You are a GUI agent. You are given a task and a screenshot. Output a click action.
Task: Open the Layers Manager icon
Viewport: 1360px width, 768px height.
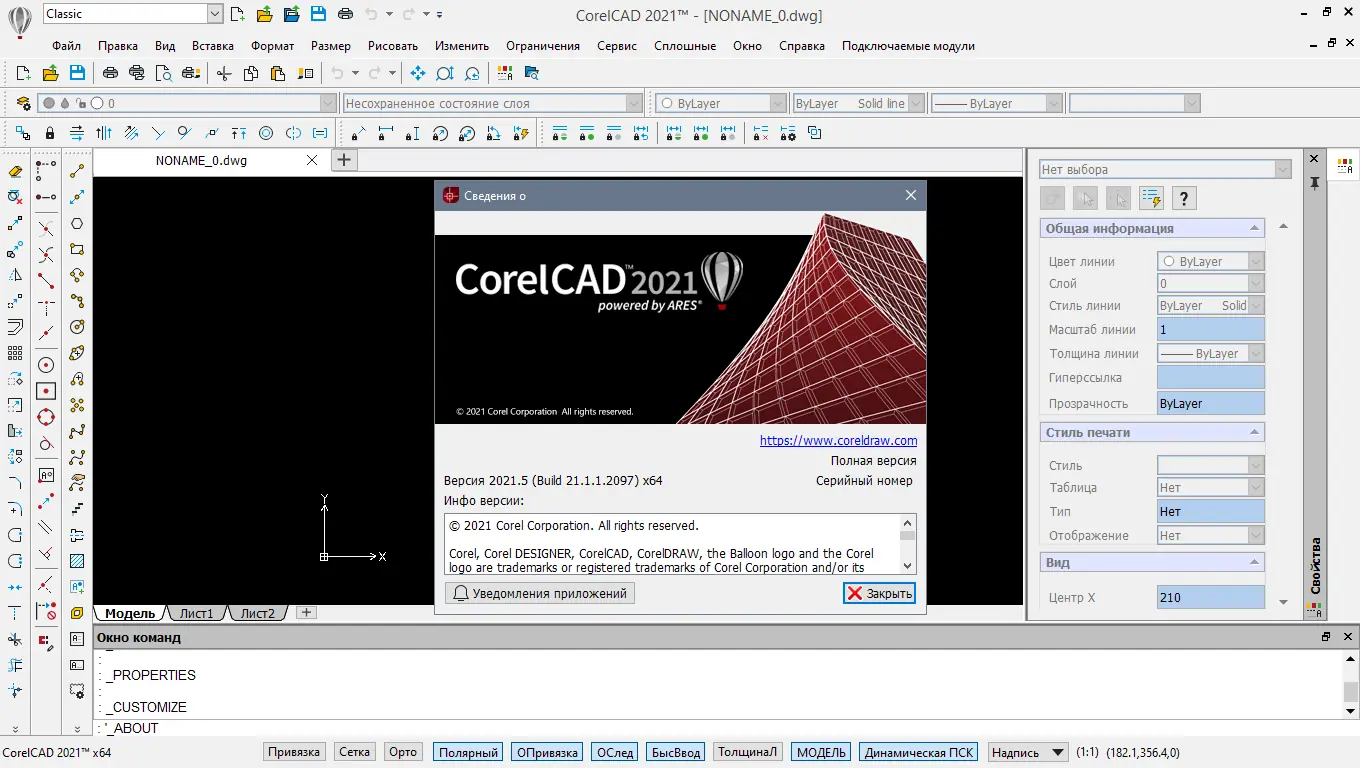pyautogui.click(x=24, y=103)
